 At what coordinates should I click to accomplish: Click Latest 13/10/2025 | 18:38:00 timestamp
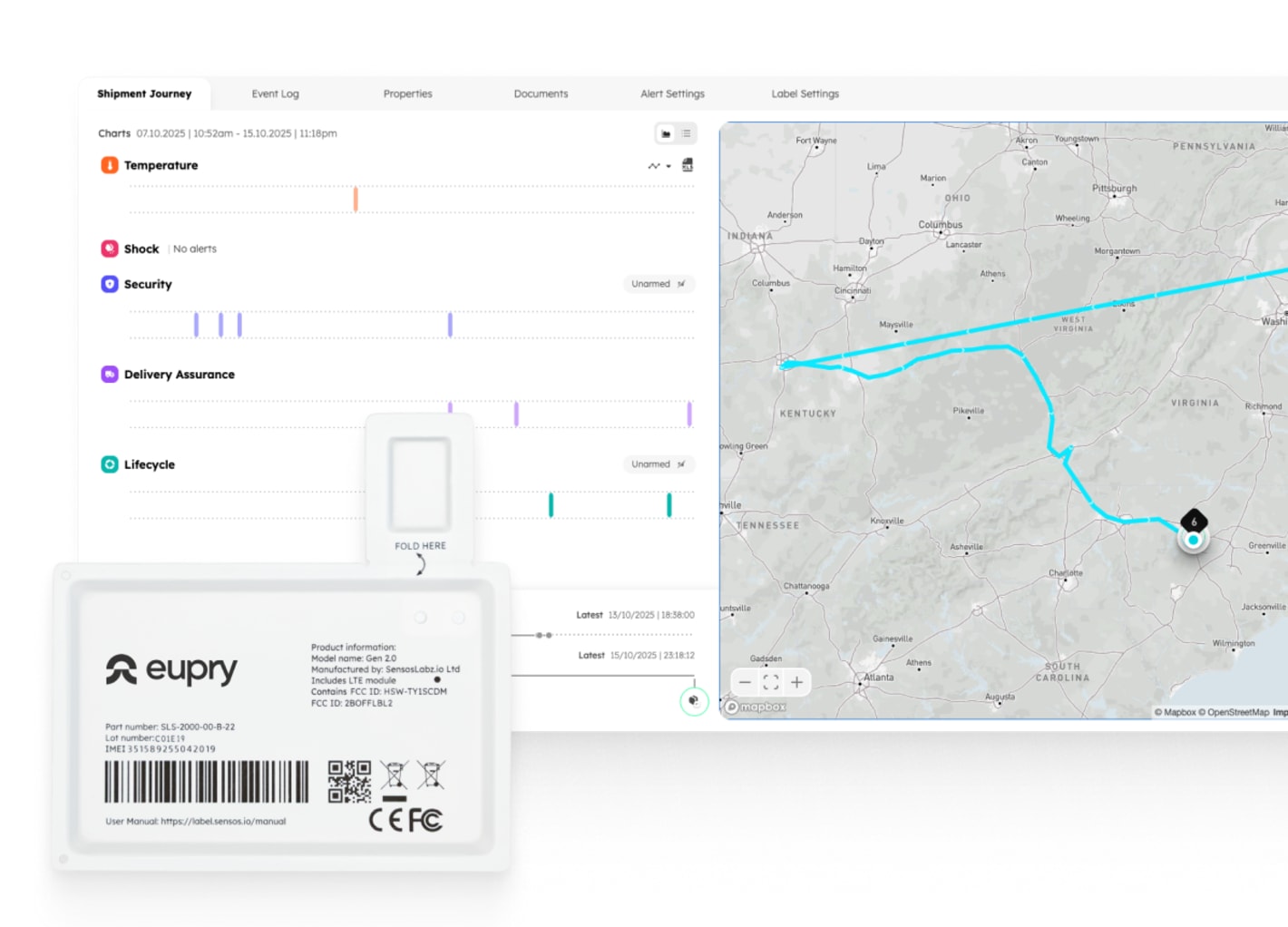click(635, 615)
